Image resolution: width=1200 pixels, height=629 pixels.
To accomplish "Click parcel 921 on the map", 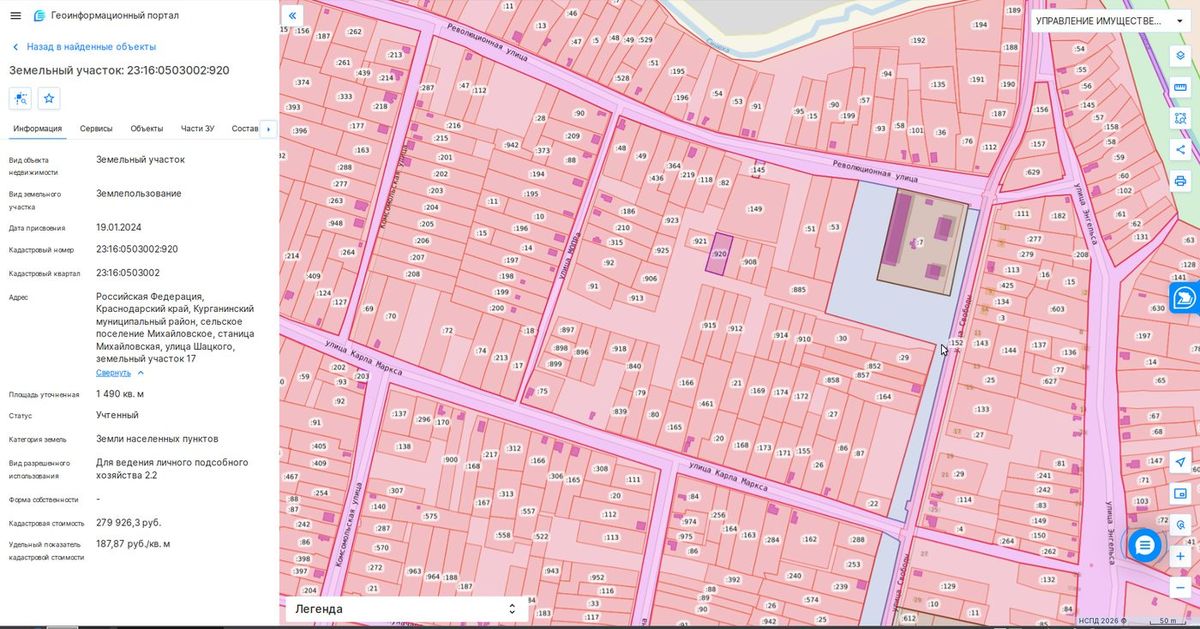I will pyautogui.click(x=700, y=241).
